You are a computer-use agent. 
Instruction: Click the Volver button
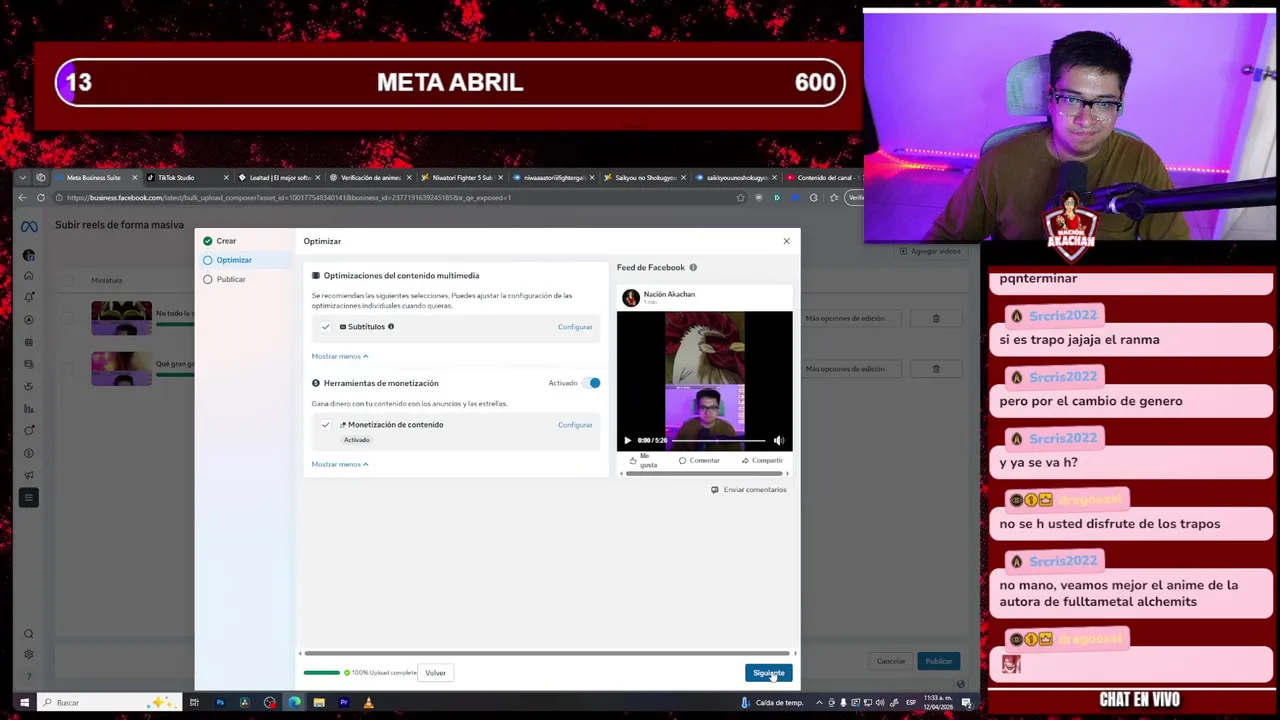(x=435, y=673)
